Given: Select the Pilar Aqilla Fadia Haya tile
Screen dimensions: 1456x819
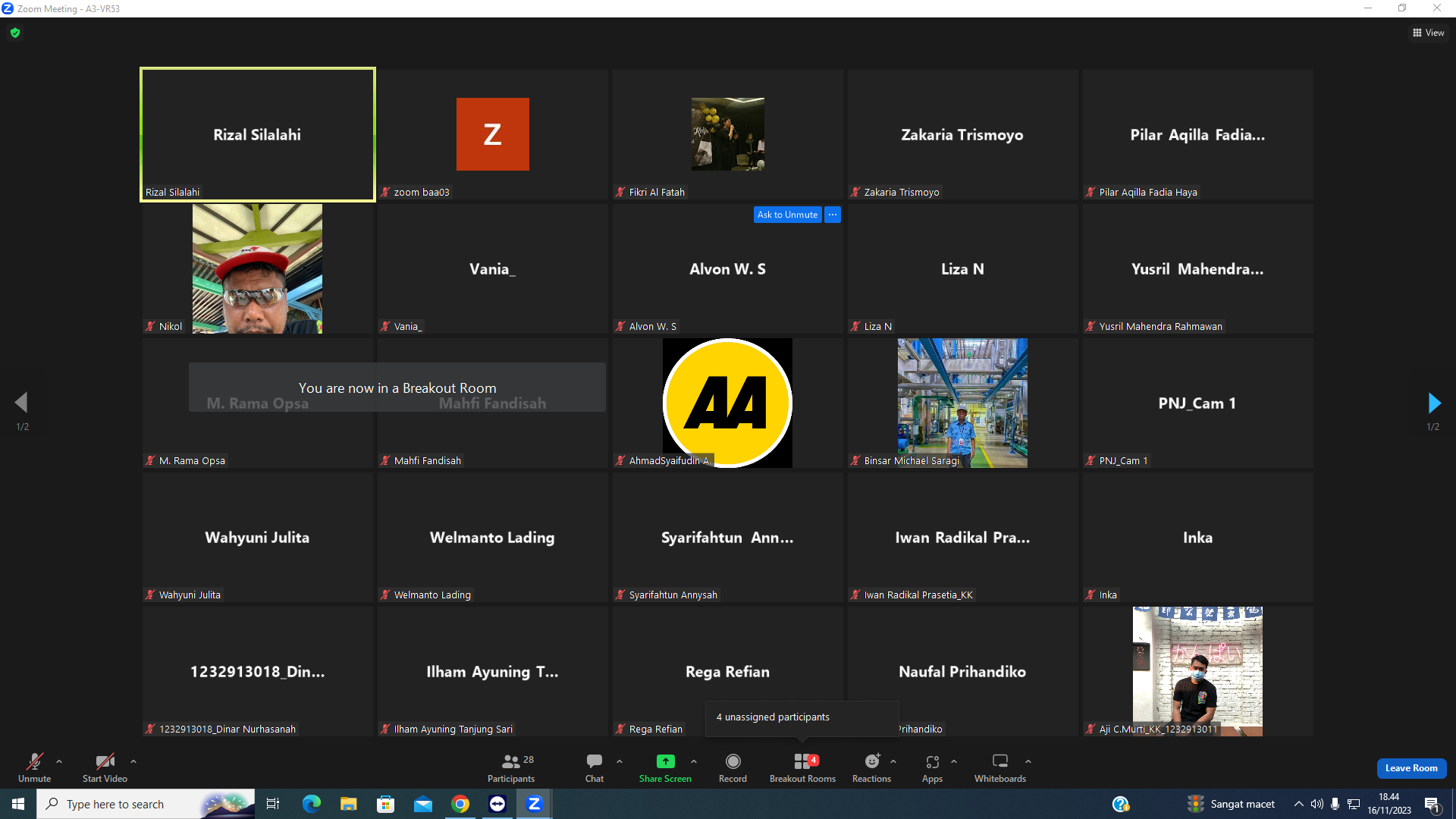Looking at the screenshot, I should click(x=1198, y=134).
